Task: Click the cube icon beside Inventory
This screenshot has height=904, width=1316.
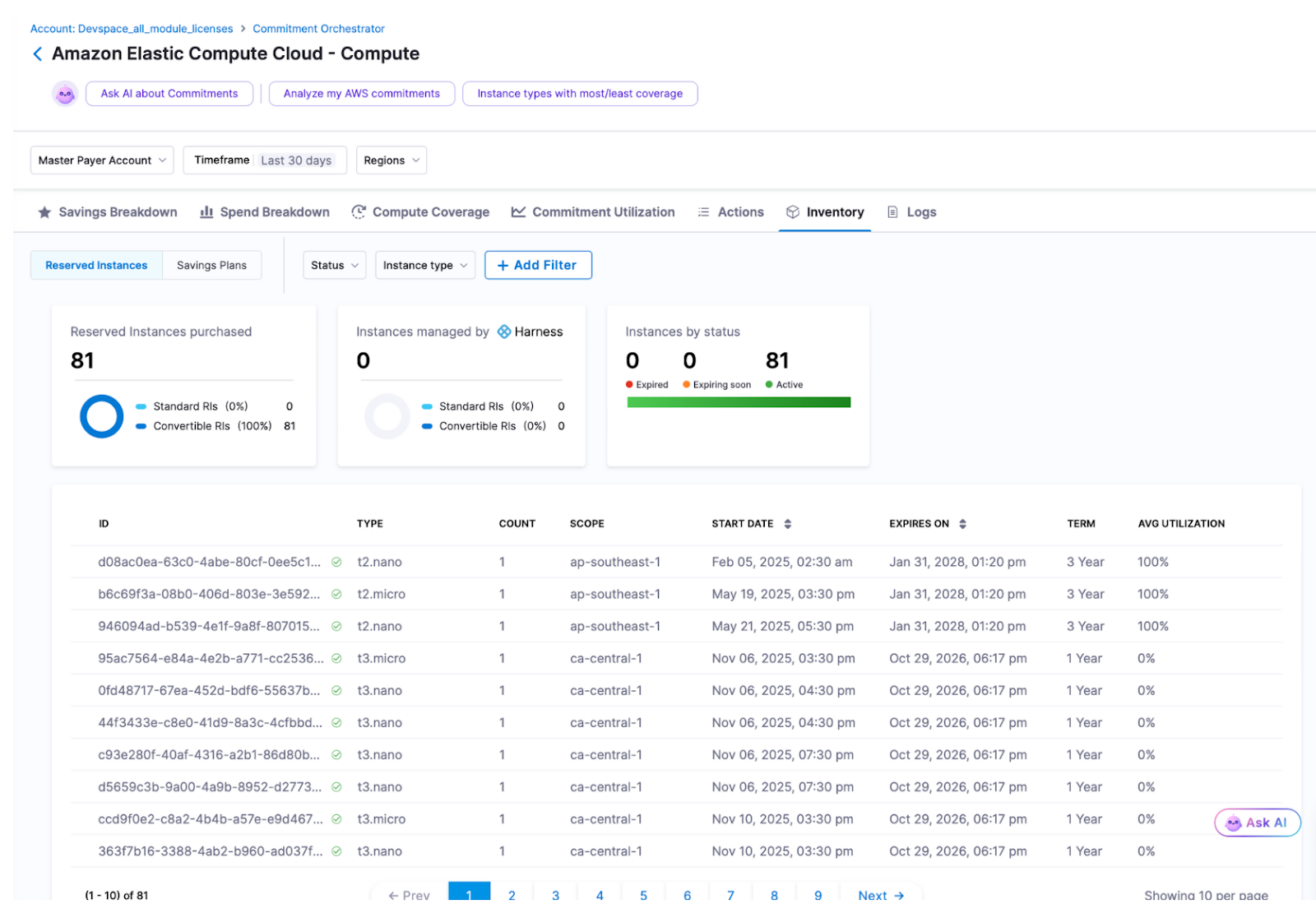Action: [x=793, y=212]
